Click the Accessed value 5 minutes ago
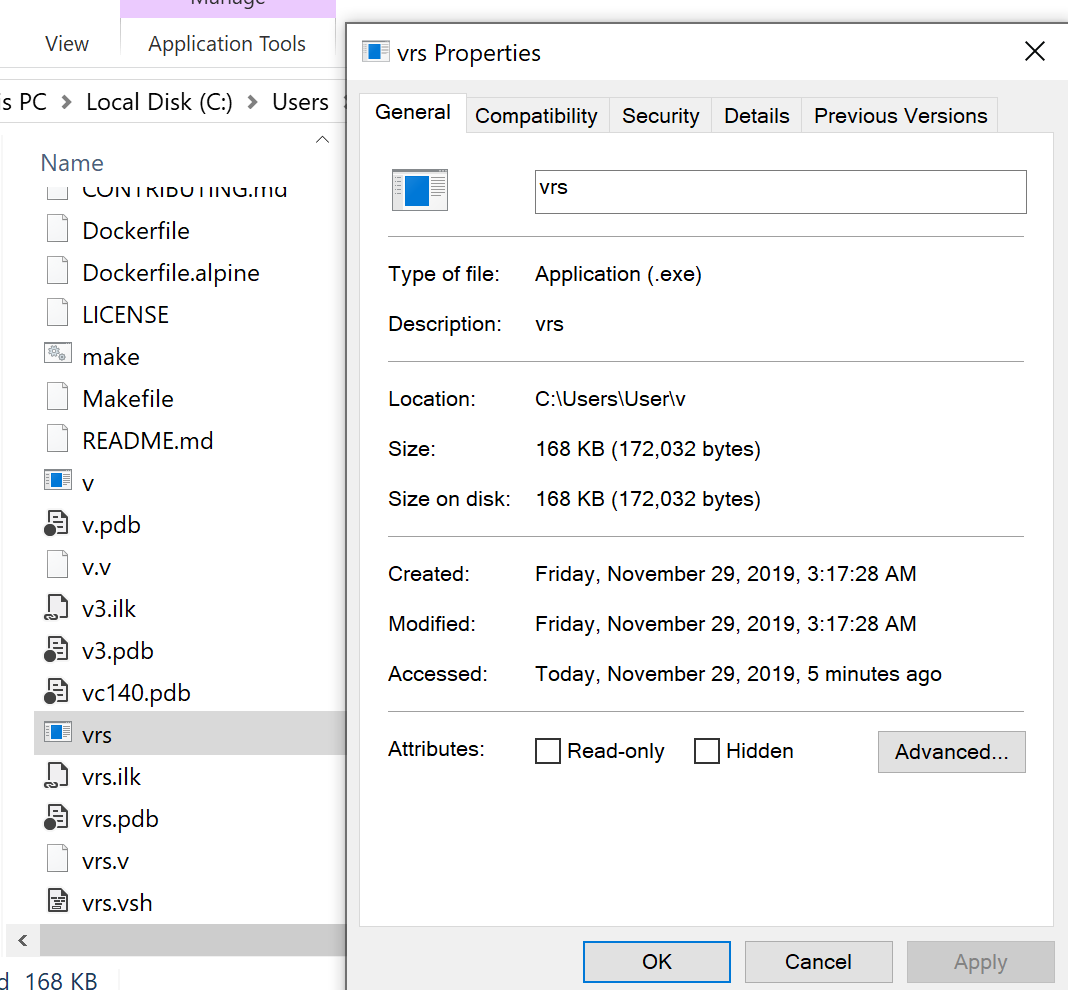The width and height of the screenshot is (1068, 990). coord(738,674)
